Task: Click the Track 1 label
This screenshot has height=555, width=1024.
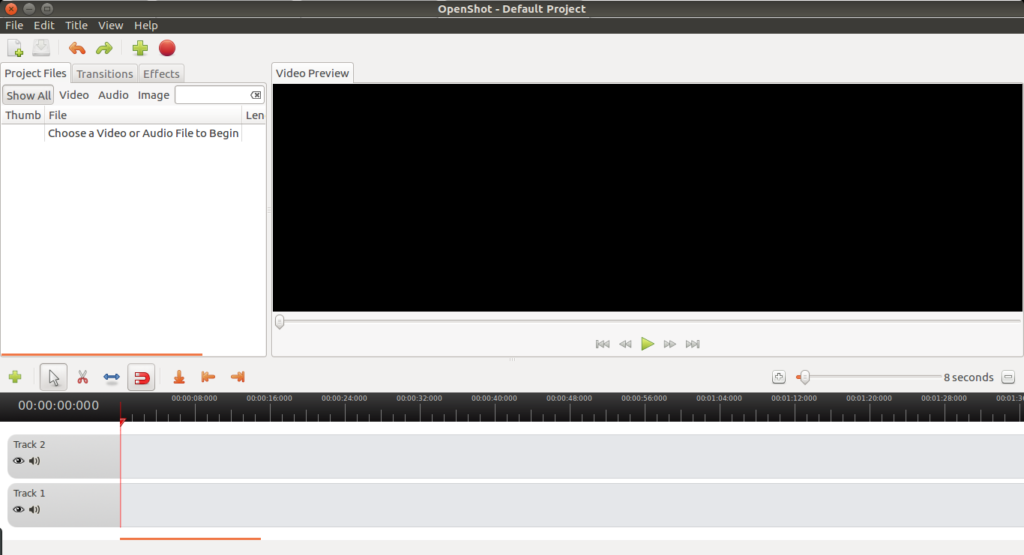Action: click(29, 493)
